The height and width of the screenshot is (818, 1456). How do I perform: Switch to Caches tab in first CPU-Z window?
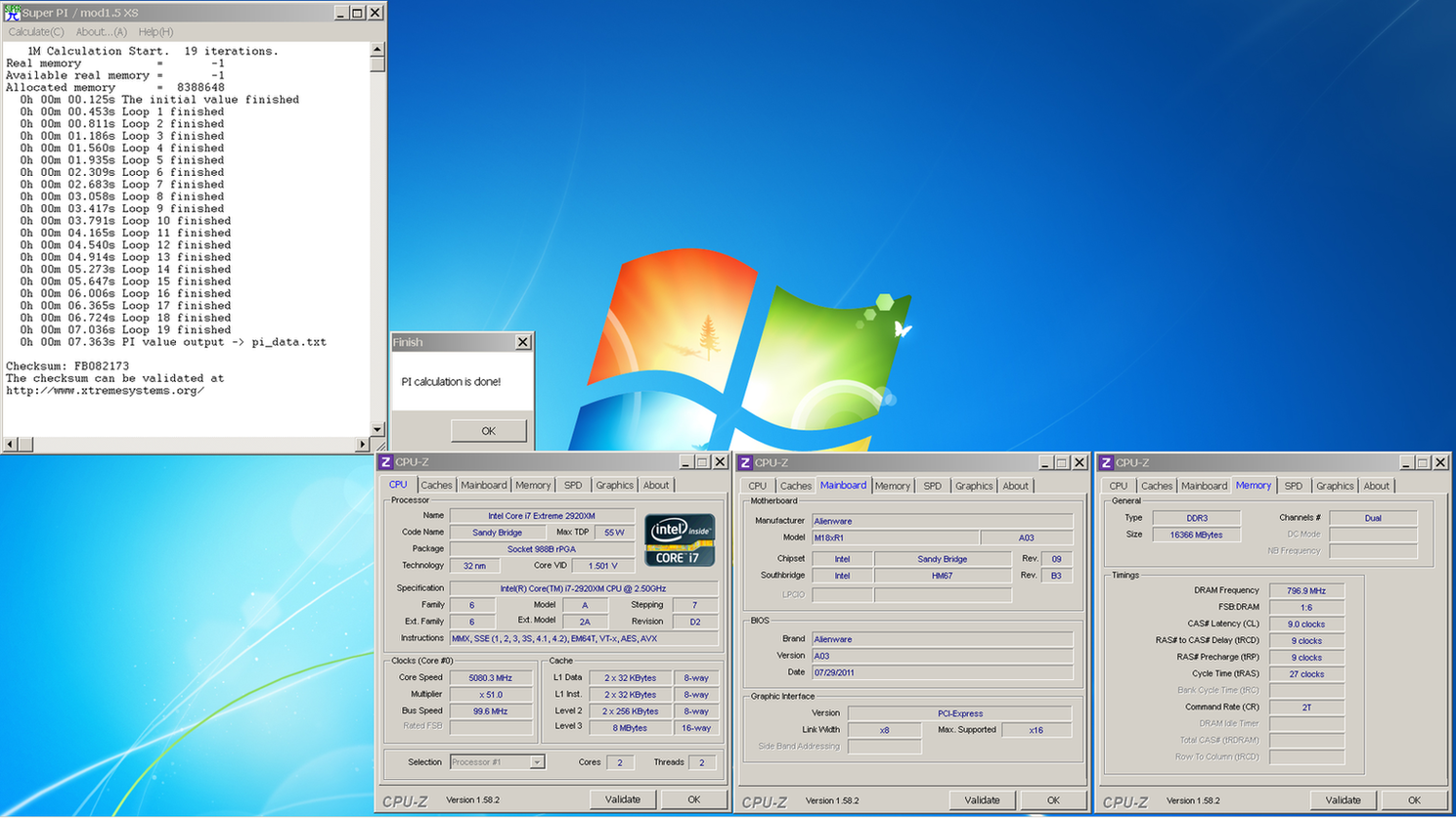(436, 486)
